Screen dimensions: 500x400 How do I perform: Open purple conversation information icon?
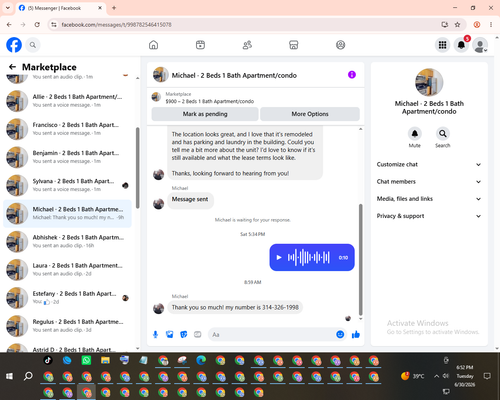pyautogui.click(x=352, y=75)
